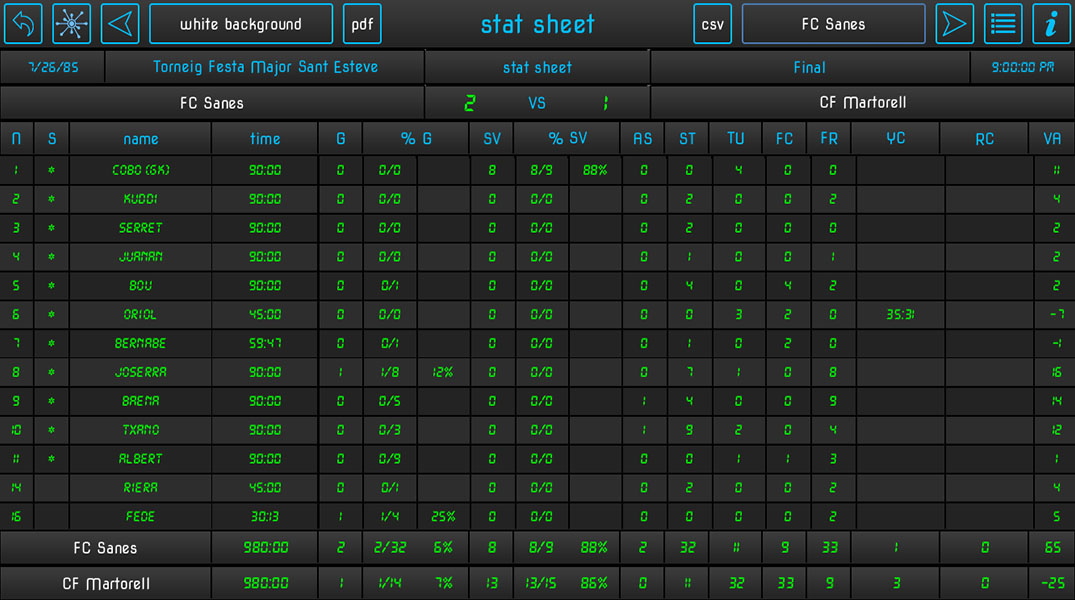
Task: Open the info icon
Action: 1051,24
